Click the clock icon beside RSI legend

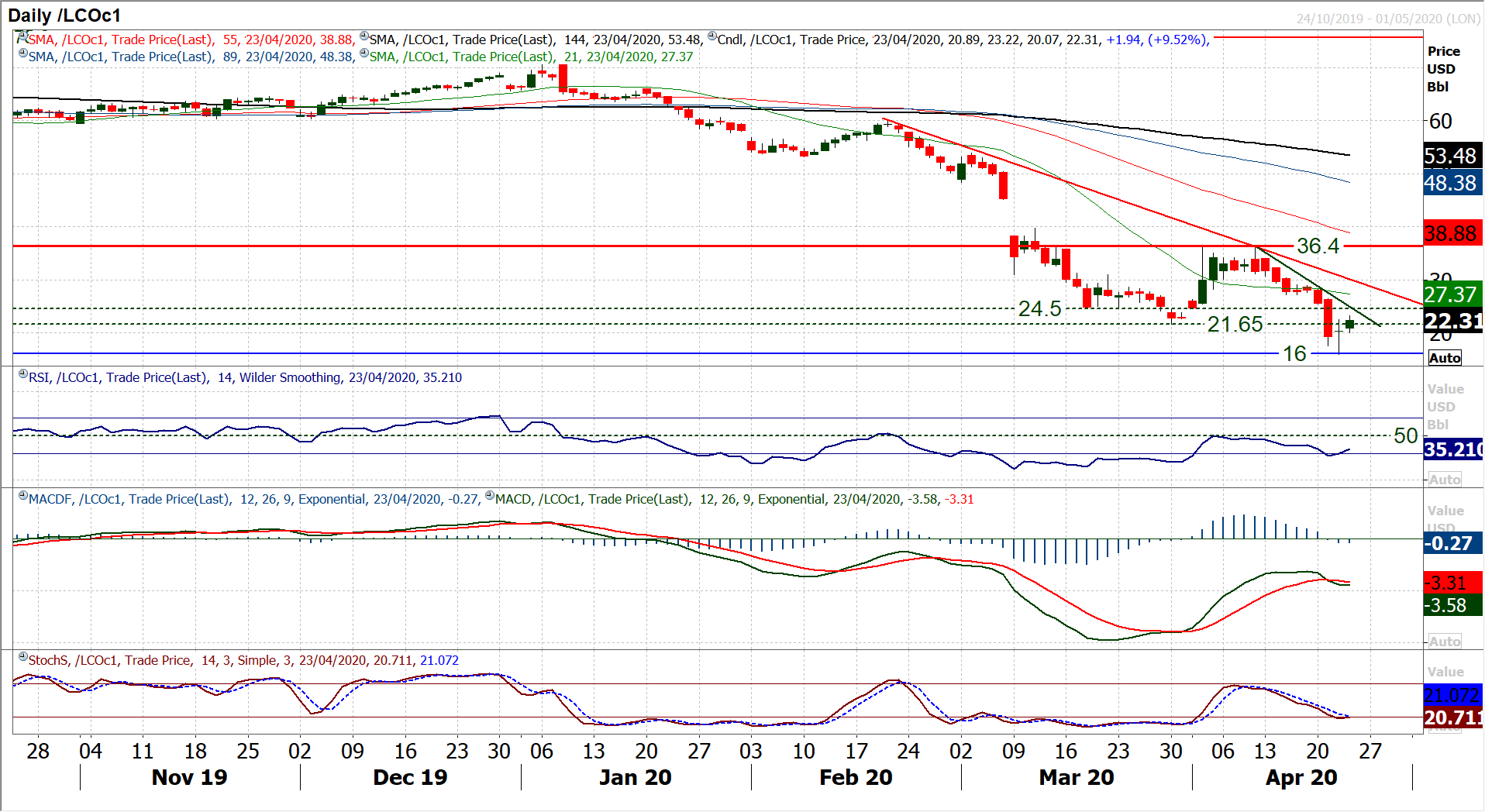click(x=23, y=374)
